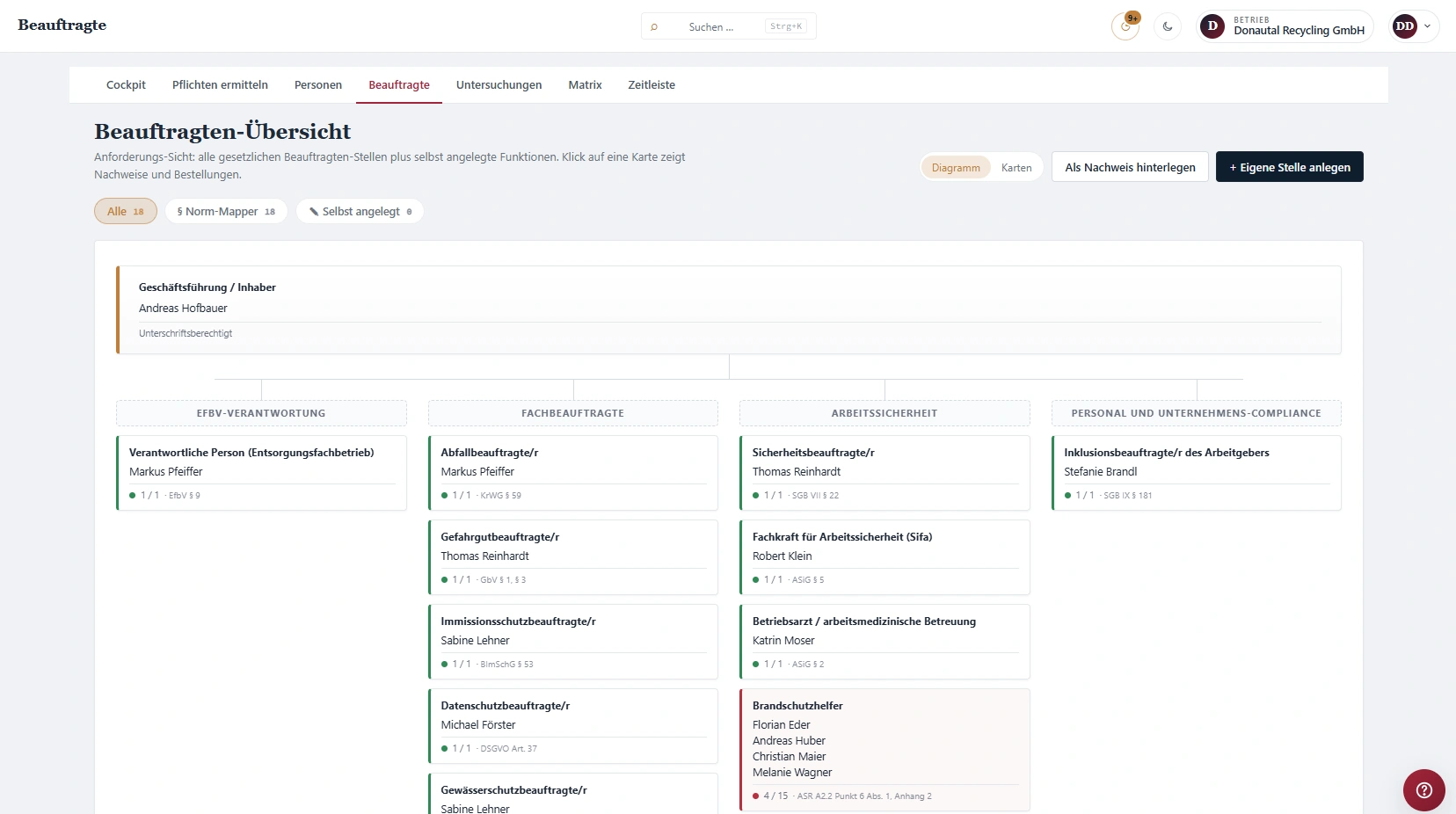
Task: Switch to the Matrix tab
Action: coord(585,85)
